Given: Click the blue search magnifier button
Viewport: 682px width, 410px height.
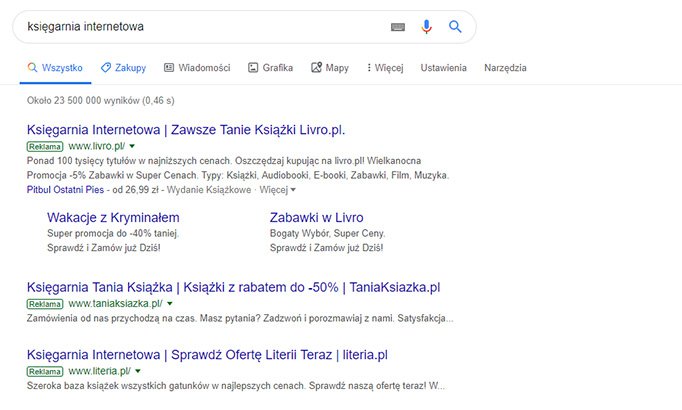Looking at the screenshot, I should click(x=455, y=27).
